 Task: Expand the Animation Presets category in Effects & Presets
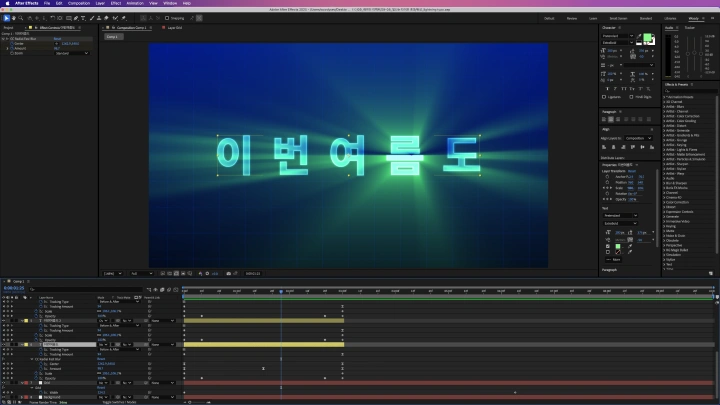[664, 97]
